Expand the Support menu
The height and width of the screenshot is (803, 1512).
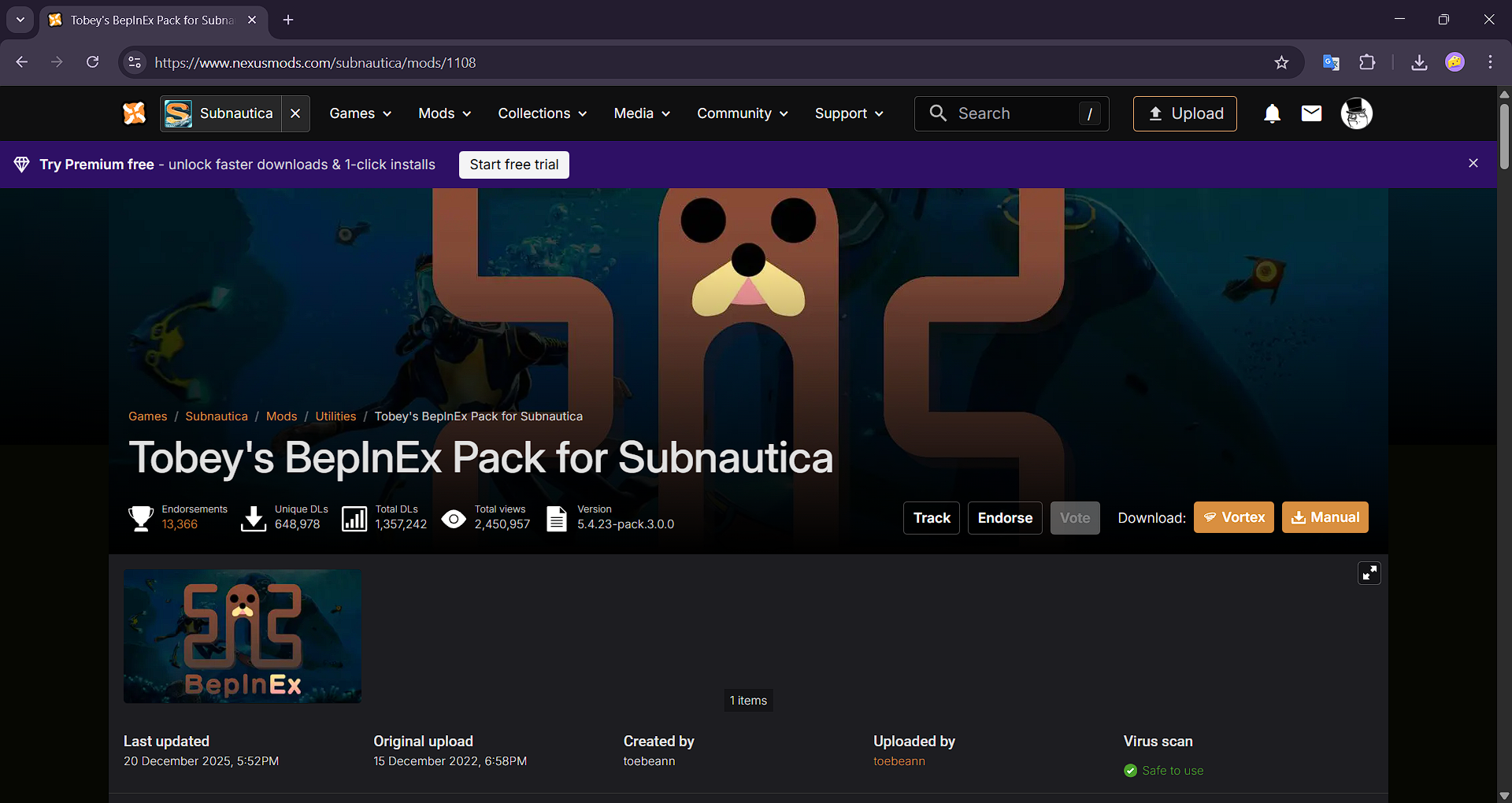point(849,113)
